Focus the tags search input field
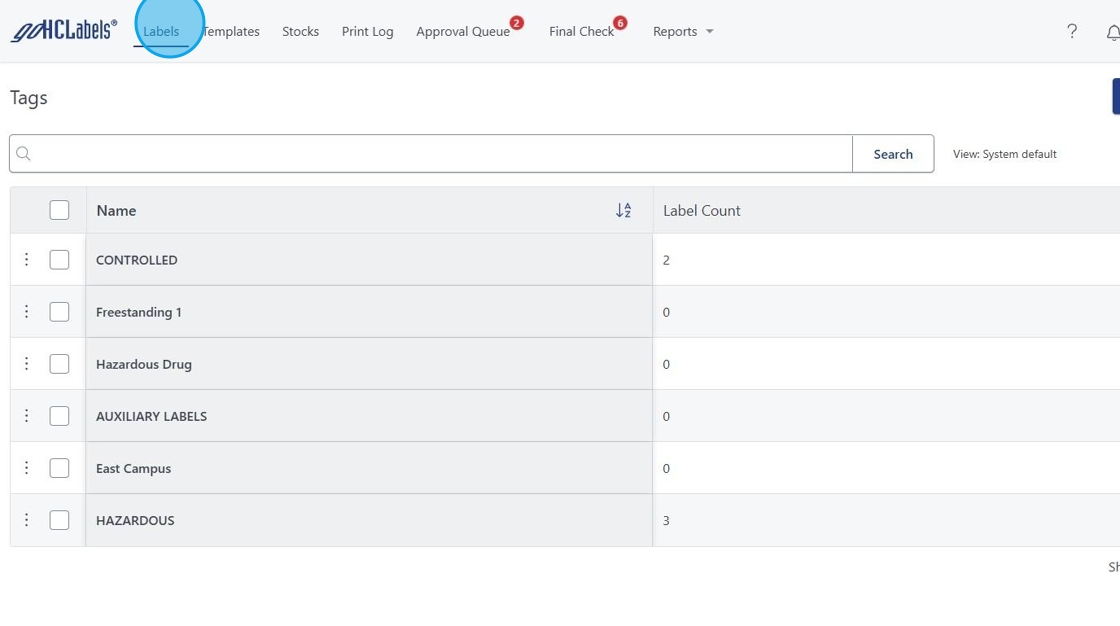This screenshot has height=626, width=1120. pos(440,154)
